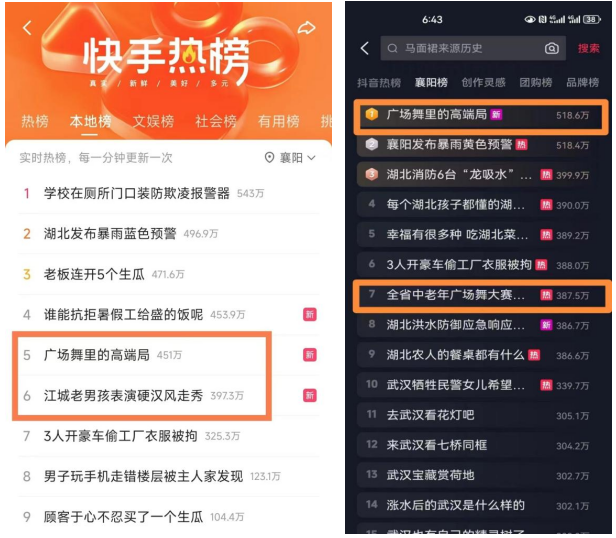This screenshot has height=538, width=616.
Task: Select the 团购榜 tab
Action: click(536, 83)
